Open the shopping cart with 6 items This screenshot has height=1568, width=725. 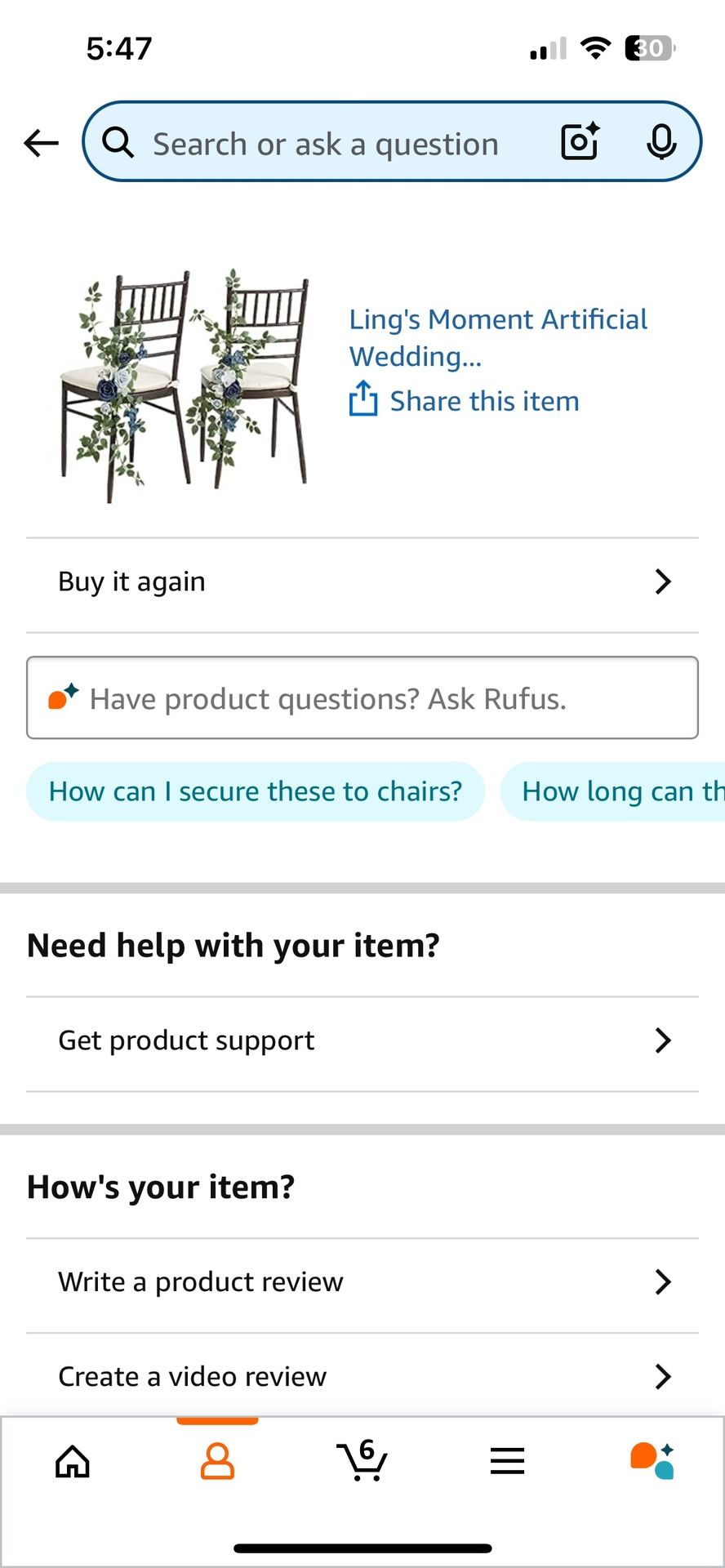pos(362,1460)
